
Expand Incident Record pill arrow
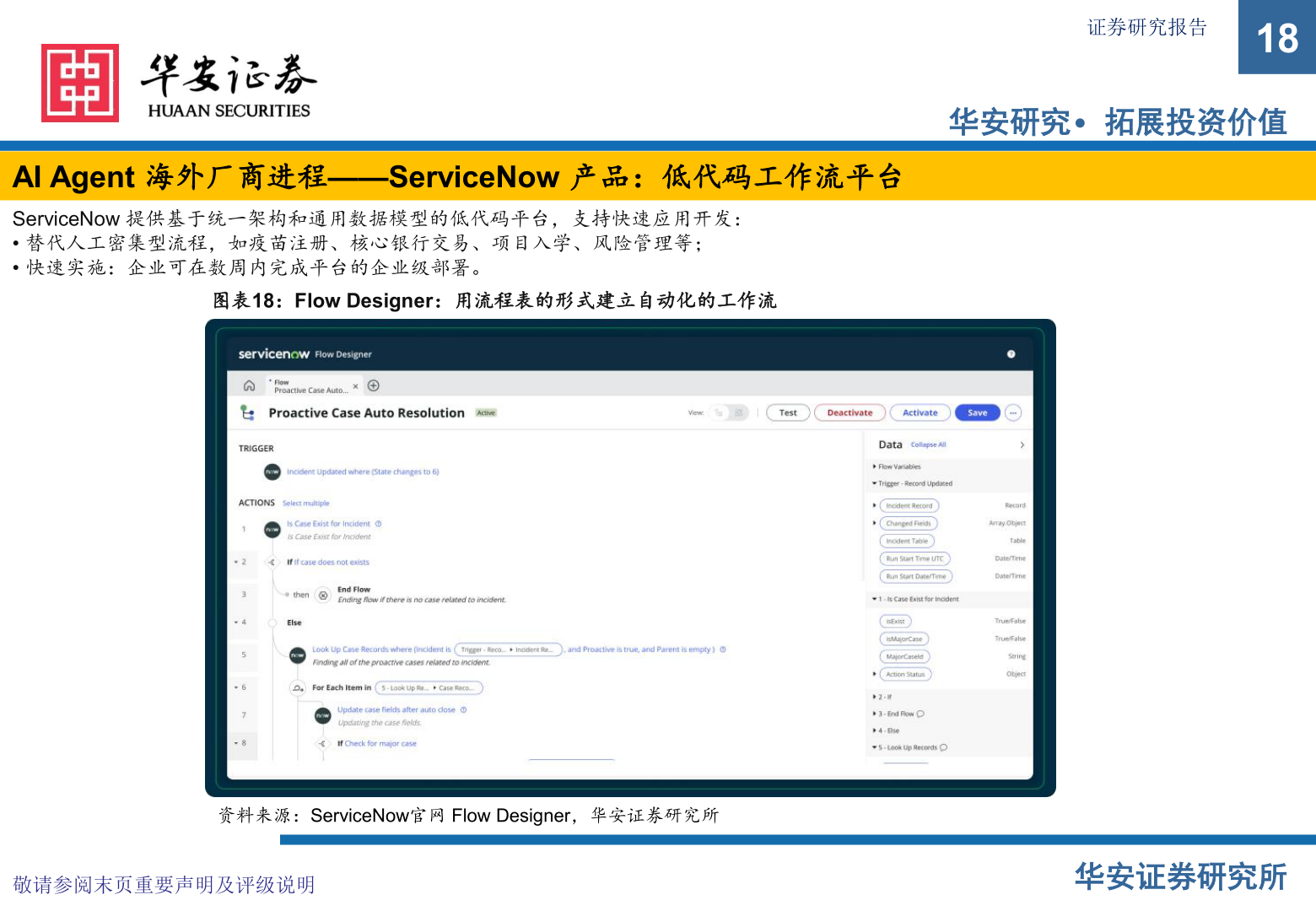[874, 505]
